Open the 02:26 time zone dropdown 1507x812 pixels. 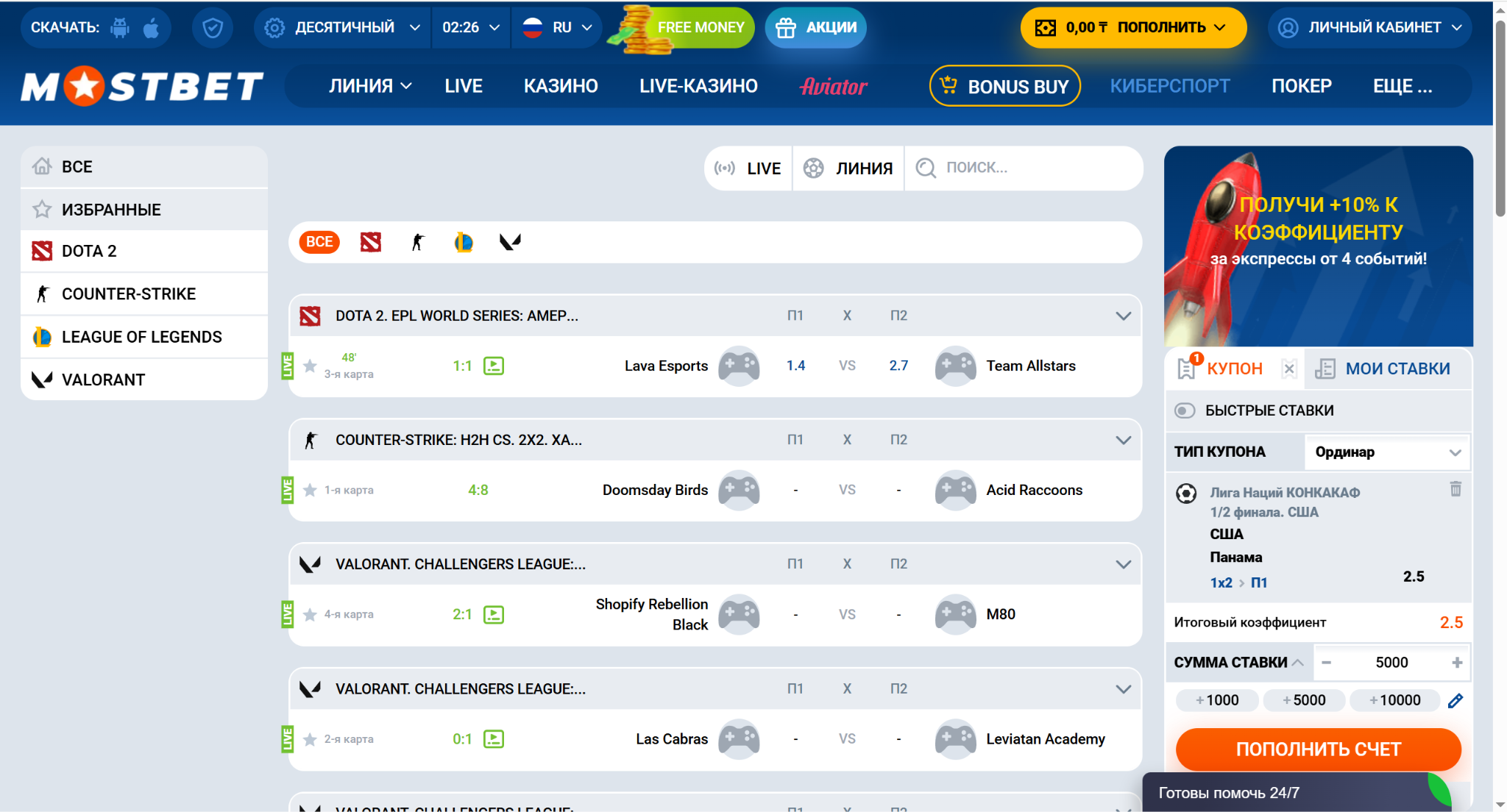pos(471,28)
